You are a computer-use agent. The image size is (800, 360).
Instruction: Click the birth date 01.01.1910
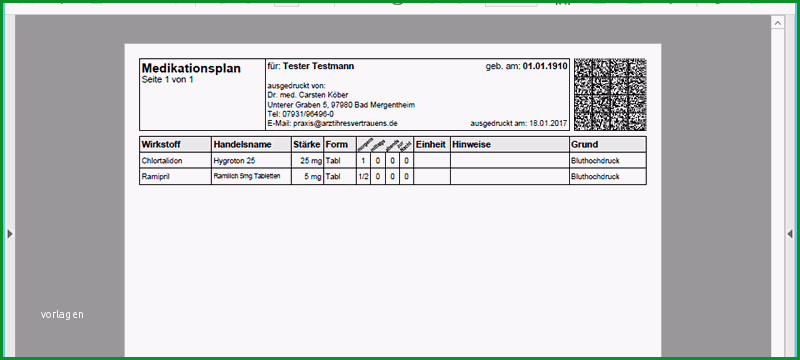[545, 66]
